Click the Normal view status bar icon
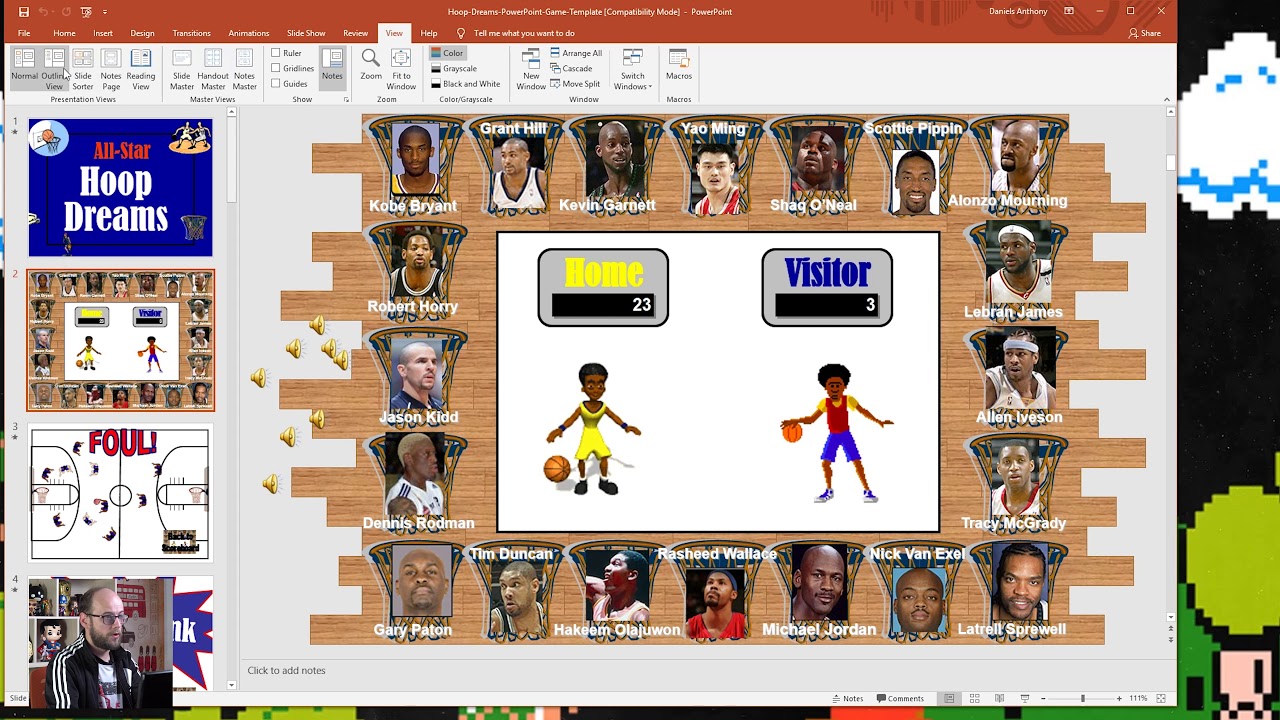The width and height of the screenshot is (1280, 720). [949, 698]
